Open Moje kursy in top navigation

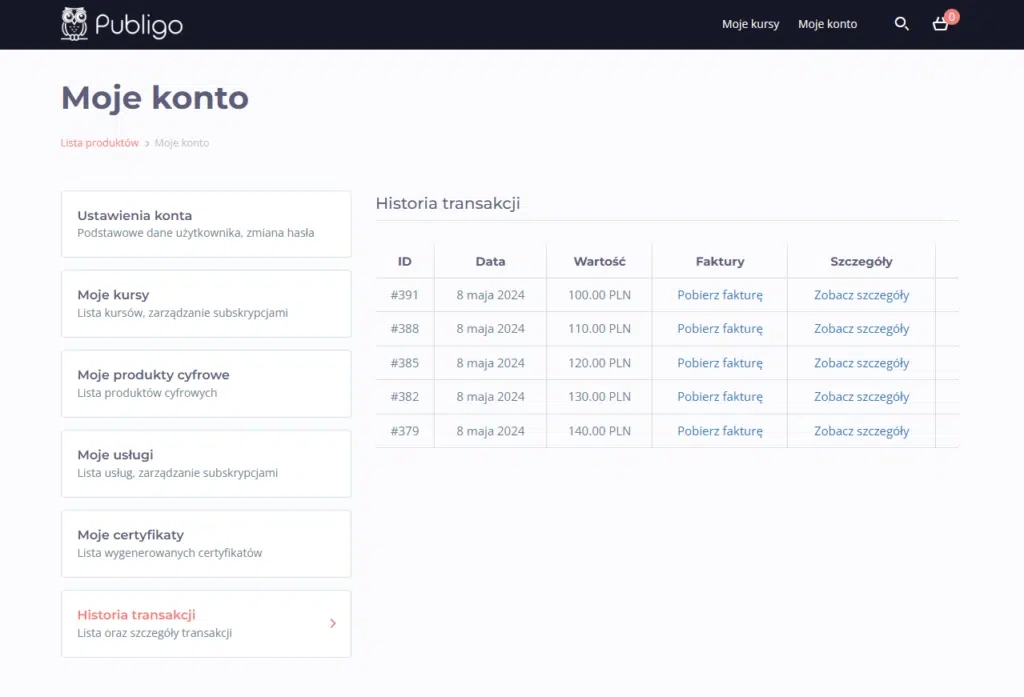pyautogui.click(x=750, y=24)
